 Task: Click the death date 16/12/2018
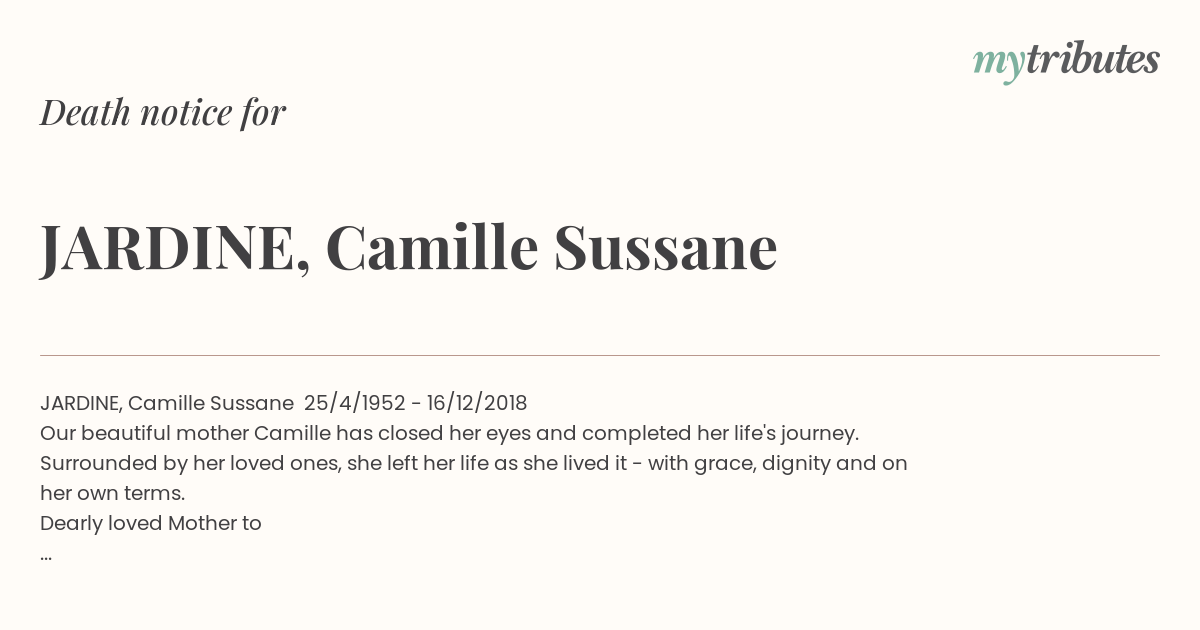(x=477, y=403)
